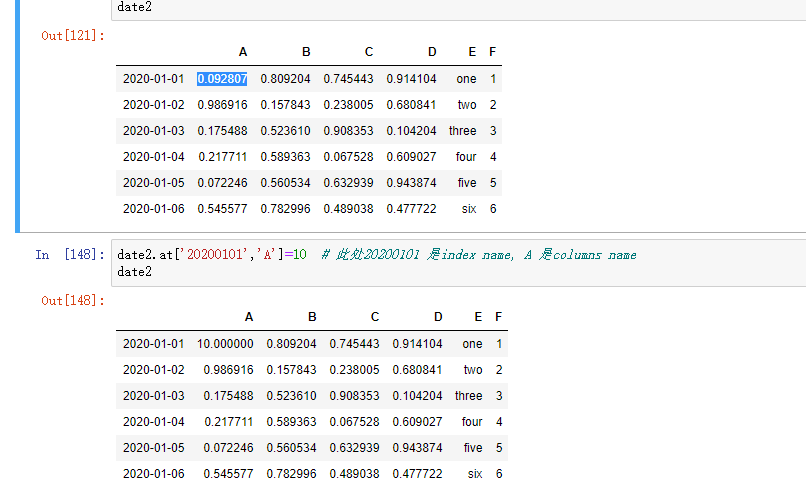
Task: Click inside code cell In [148]
Action: (459, 263)
